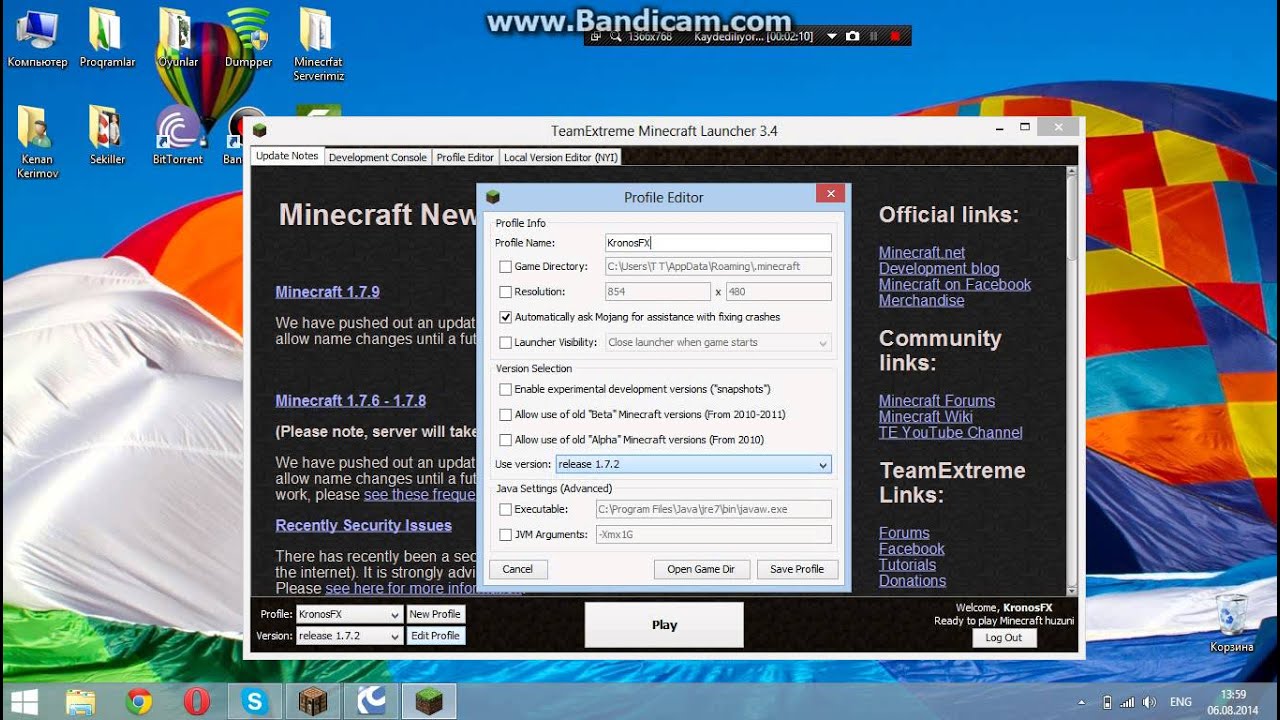Click the Bandicam camera screenshot icon
The image size is (1280, 720).
point(852,36)
